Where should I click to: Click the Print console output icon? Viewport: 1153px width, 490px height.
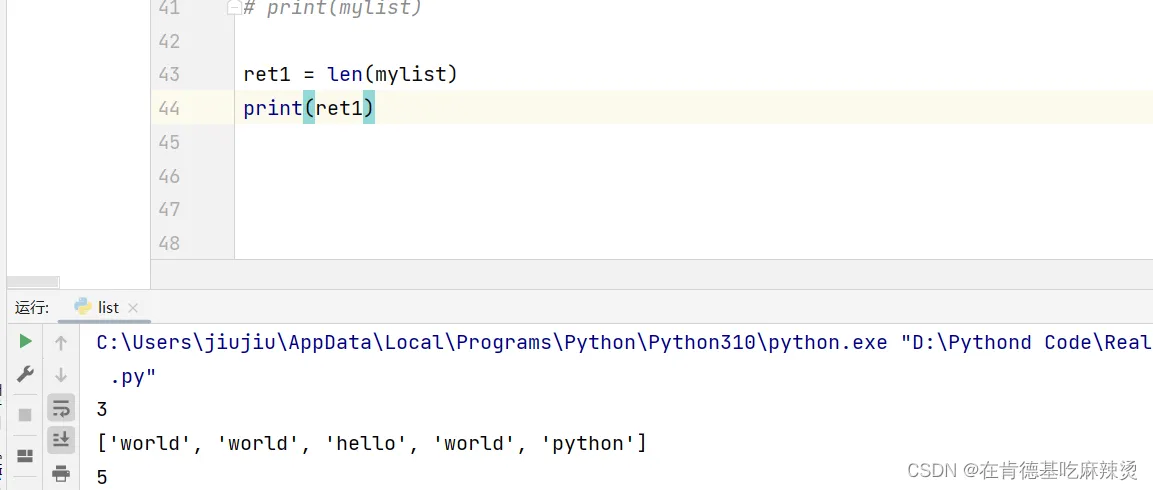[61, 473]
